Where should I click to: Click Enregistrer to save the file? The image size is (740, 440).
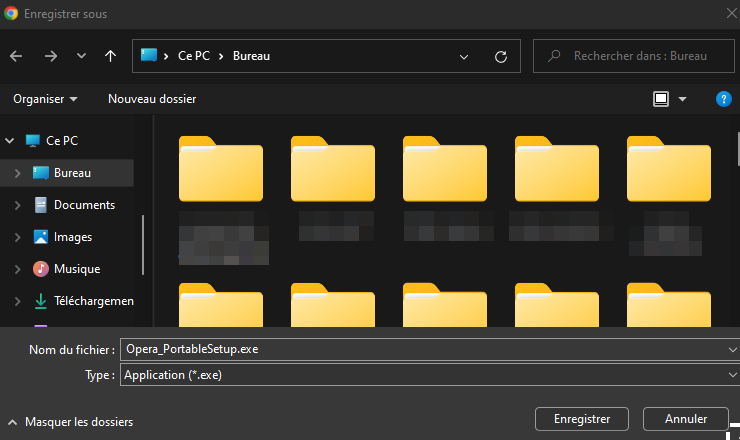tap(581, 419)
